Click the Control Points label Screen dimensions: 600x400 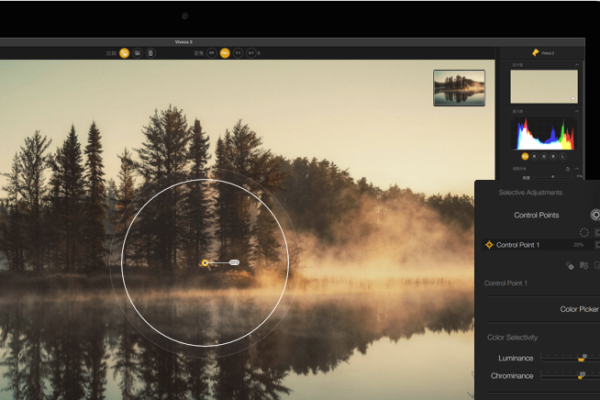(x=536, y=215)
